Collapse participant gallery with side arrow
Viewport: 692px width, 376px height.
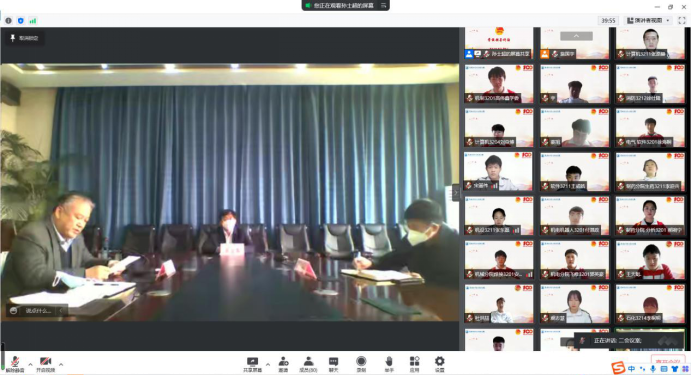click(x=456, y=193)
